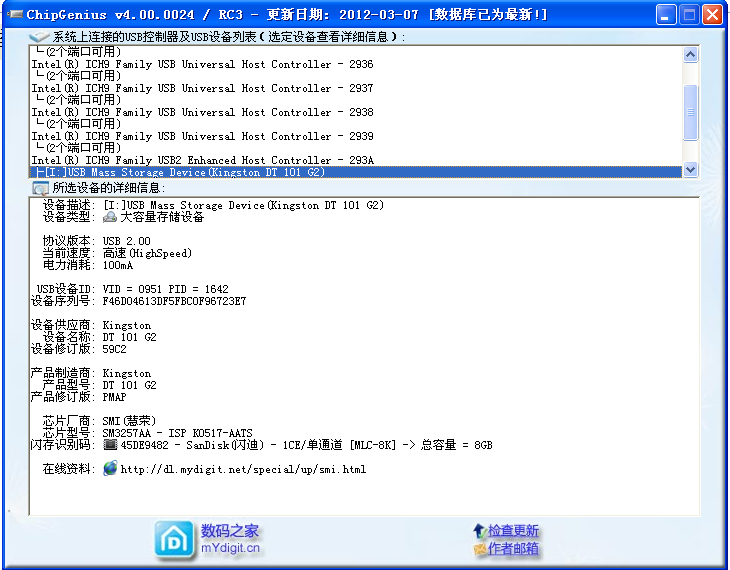Image resolution: width=730 pixels, height=570 pixels.
Task: Maximize the ChipGenius window
Action: click(690, 15)
